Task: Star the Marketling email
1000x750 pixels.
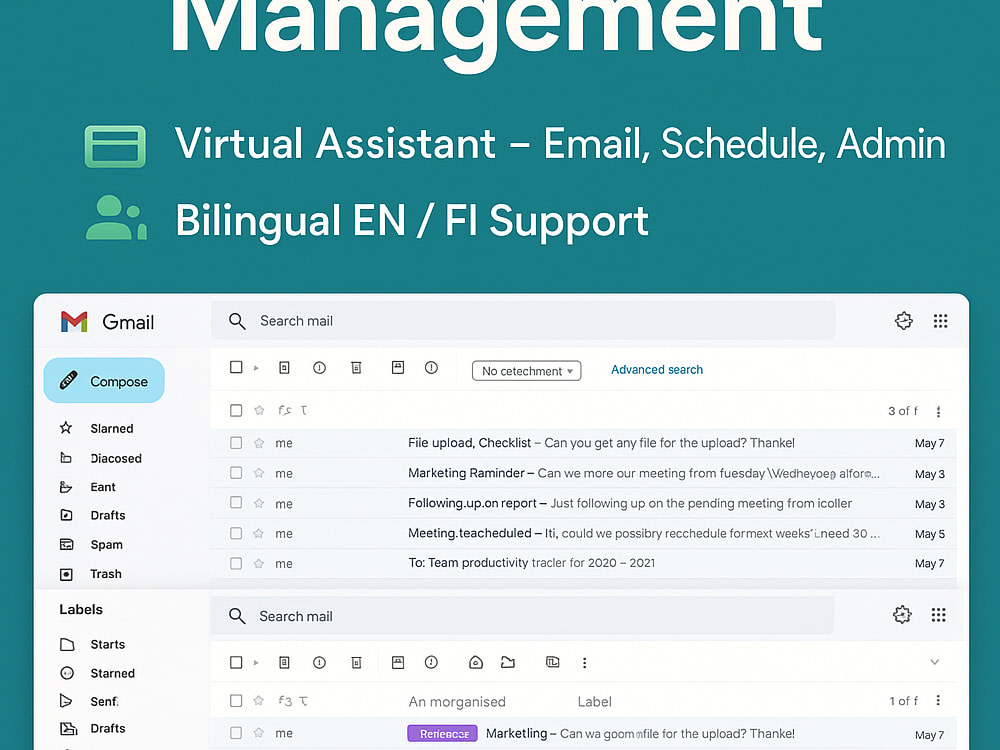Action: (x=259, y=733)
